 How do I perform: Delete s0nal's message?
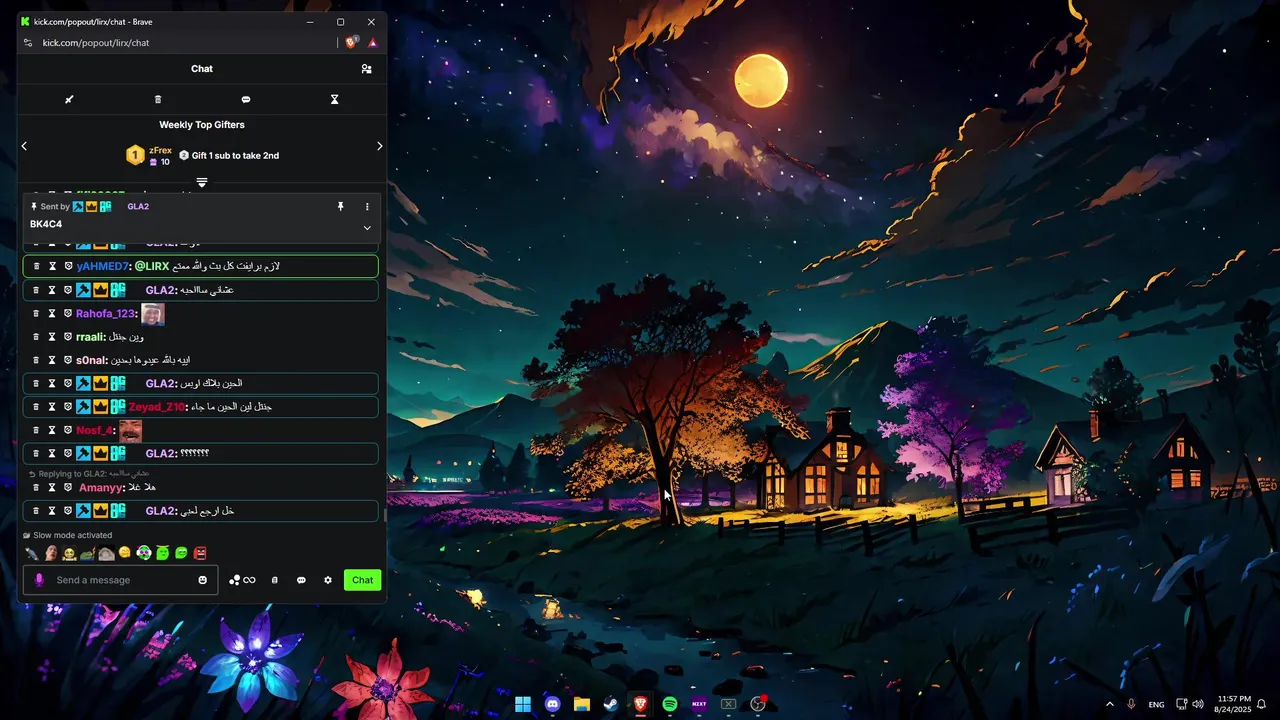(x=37, y=360)
